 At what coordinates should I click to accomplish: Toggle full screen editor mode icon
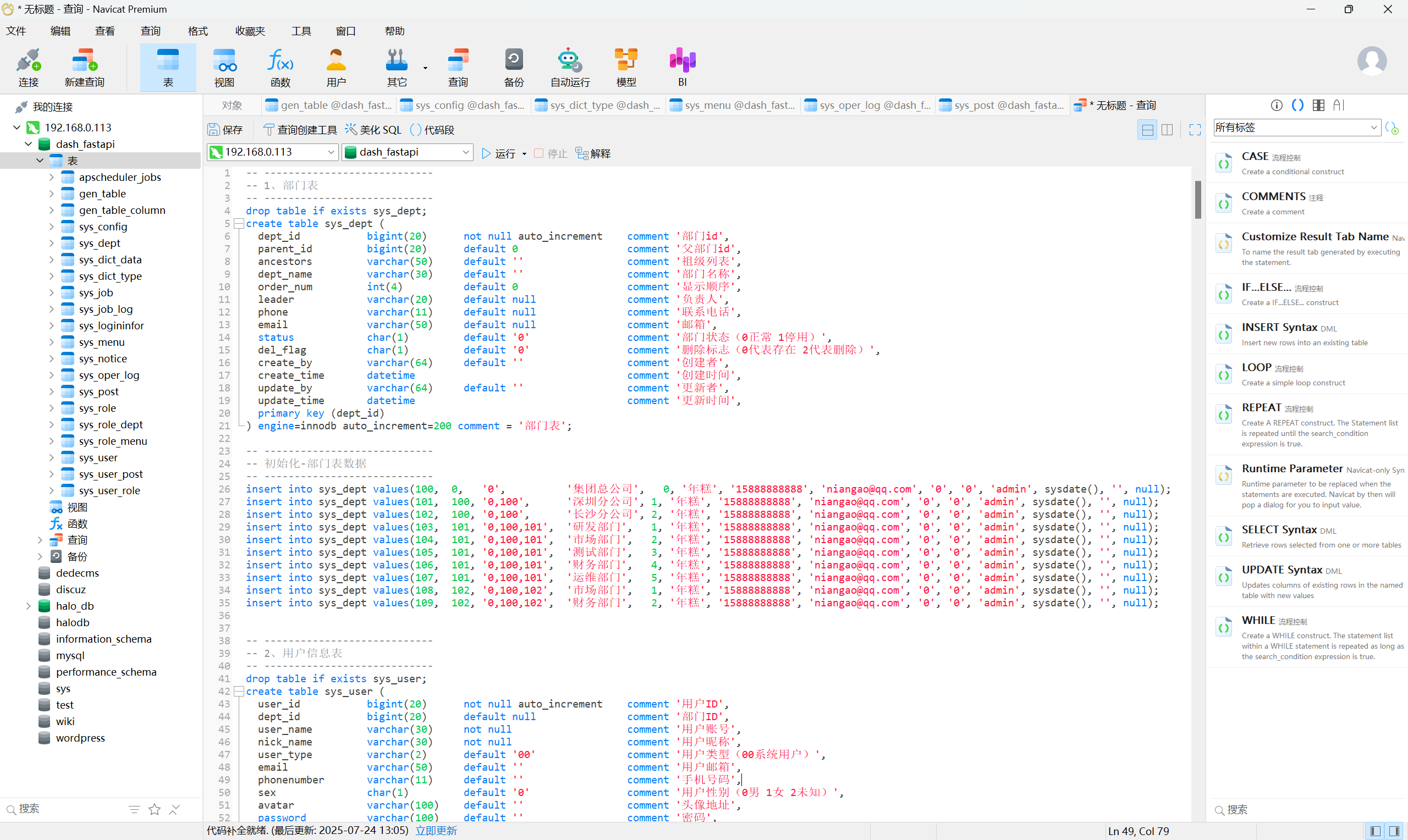click(x=1195, y=130)
